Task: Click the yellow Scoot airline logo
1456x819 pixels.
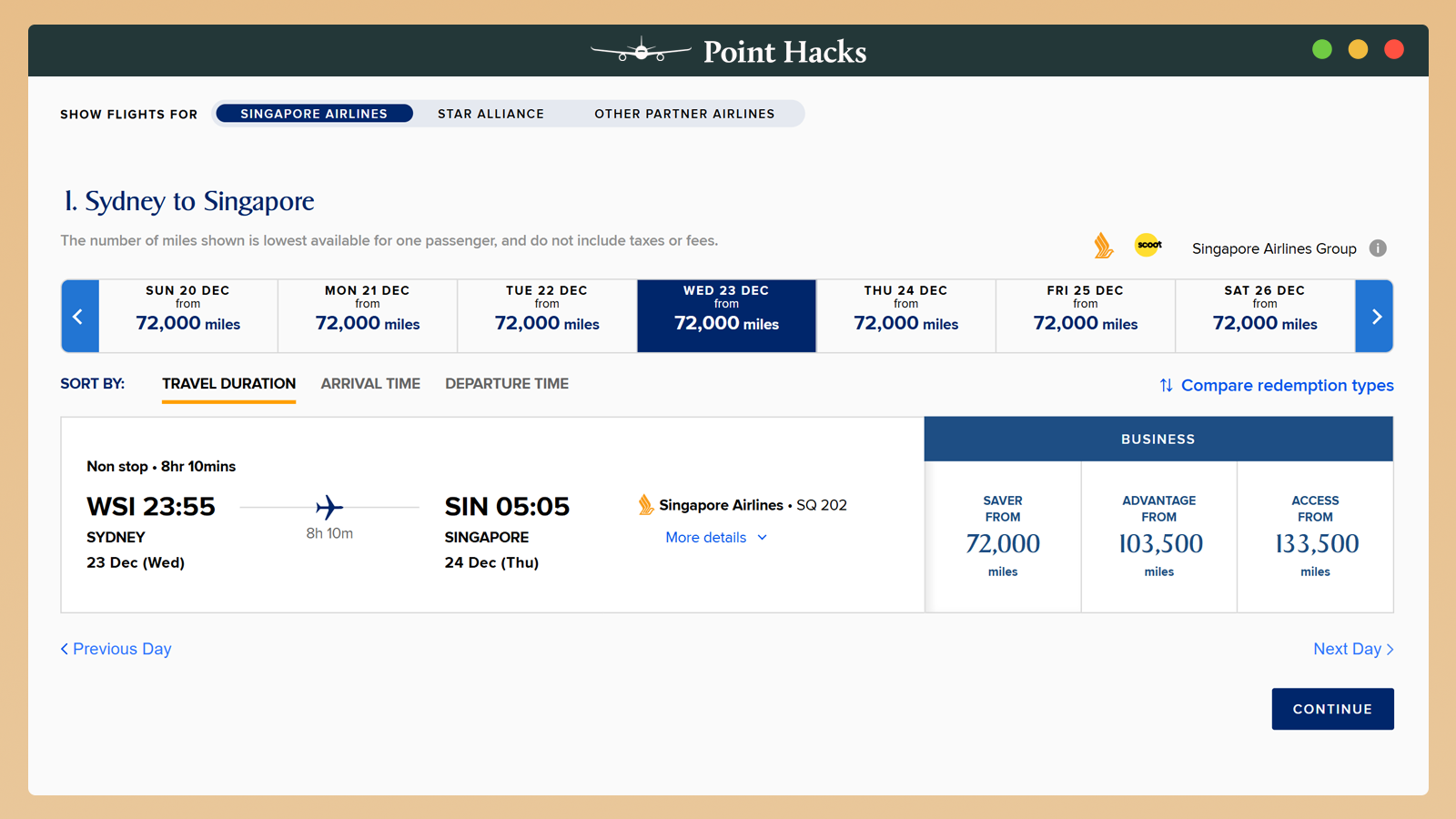Action: pos(1148,245)
